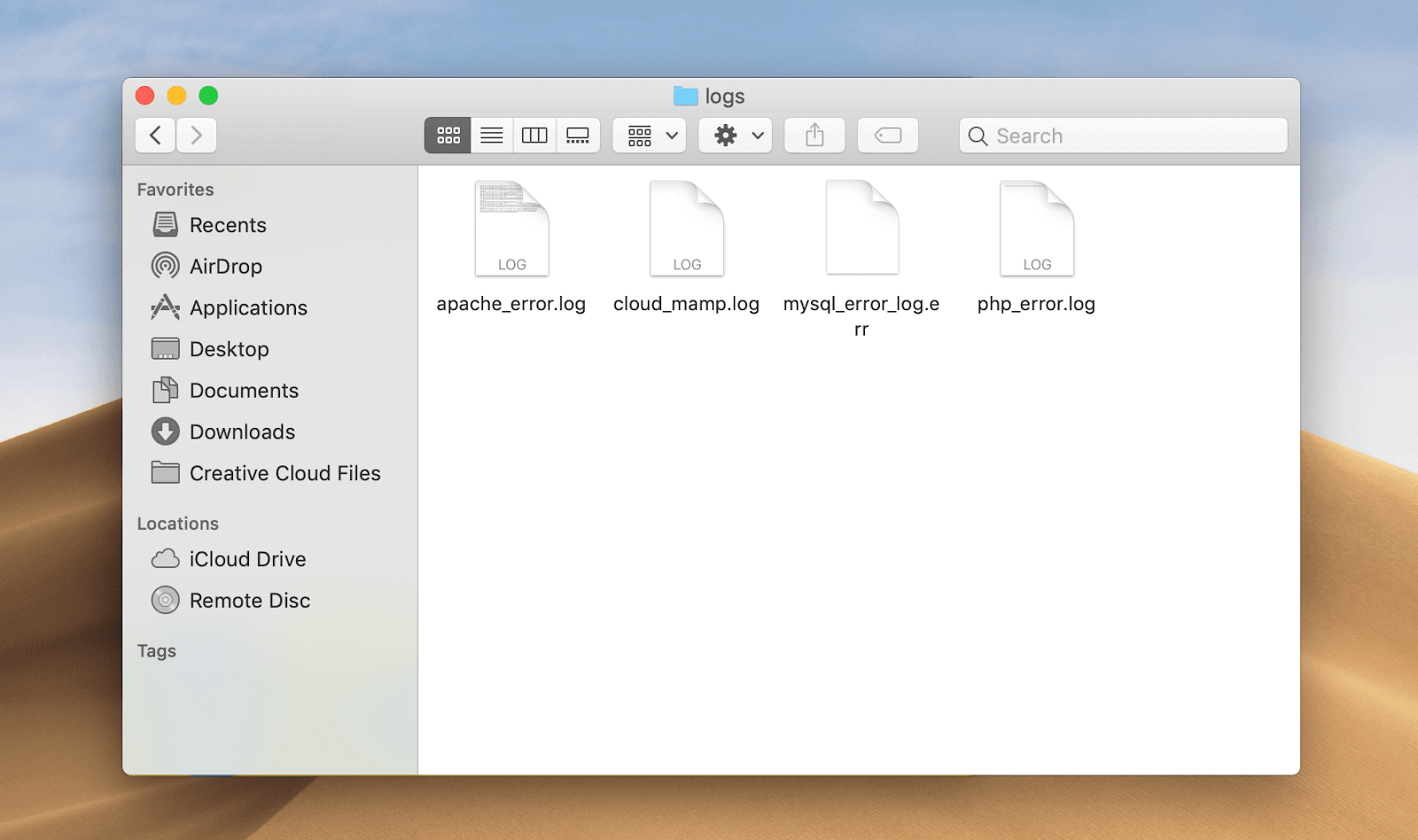Open iCloud Drive under Locations
The width and height of the screenshot is (1418, 840).
click(248, 558)
